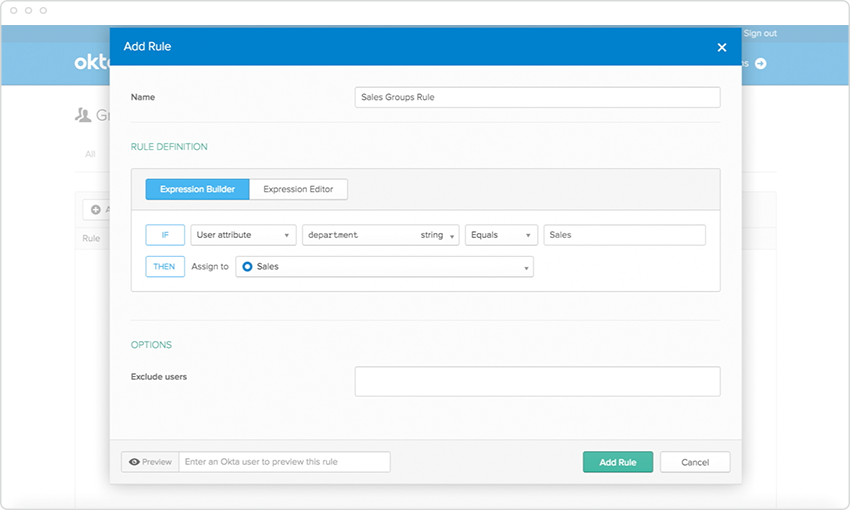850x510 pixels.
Task: Click the THEN action button
Action: tap(165, 267)
